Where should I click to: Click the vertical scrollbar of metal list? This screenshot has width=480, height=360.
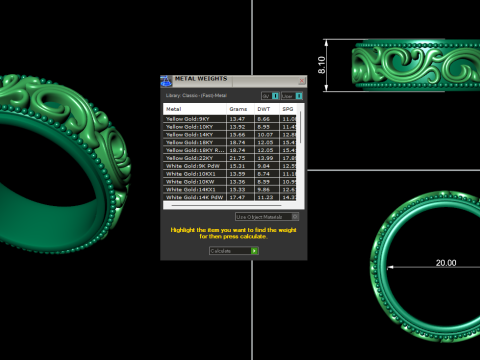(300, 127)
